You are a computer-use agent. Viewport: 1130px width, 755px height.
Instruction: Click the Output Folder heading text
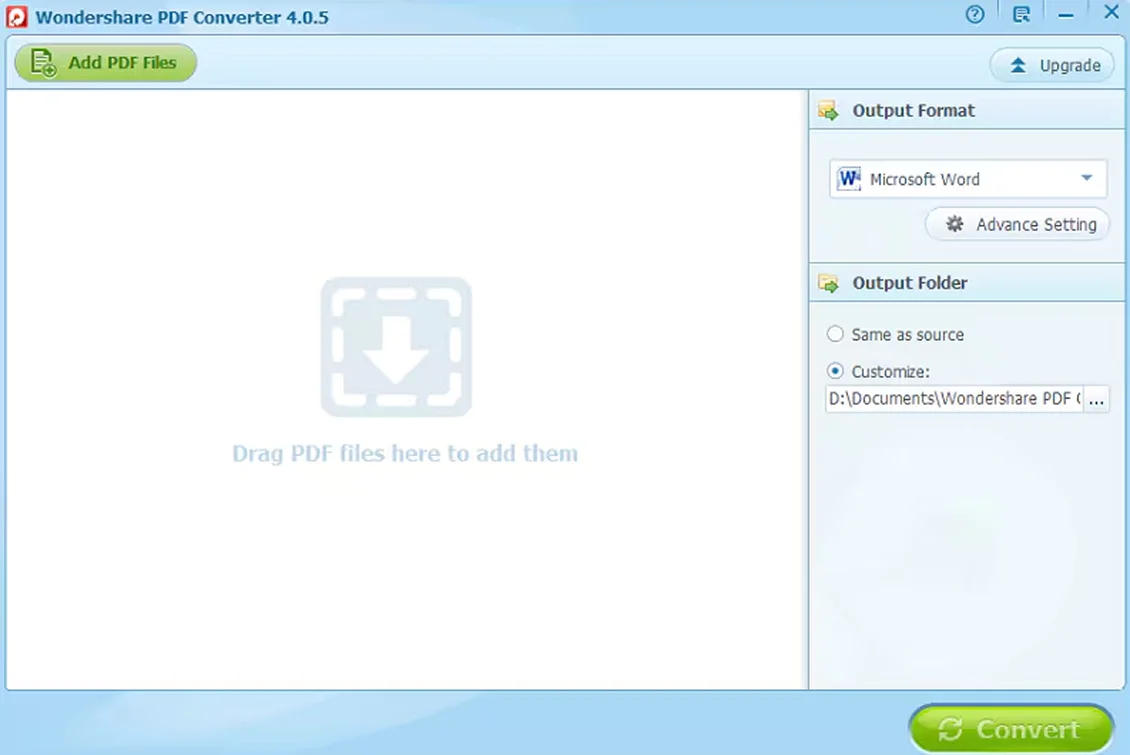(909, 283)
